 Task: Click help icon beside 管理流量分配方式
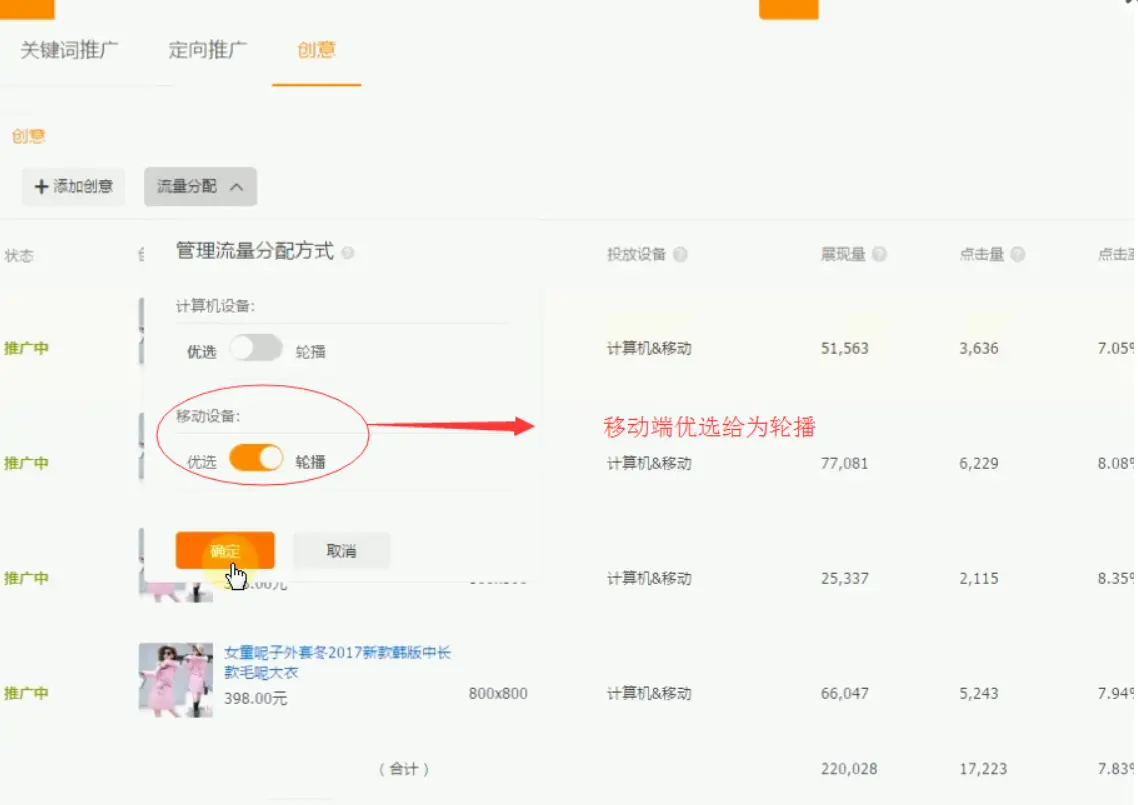[348, 253]
